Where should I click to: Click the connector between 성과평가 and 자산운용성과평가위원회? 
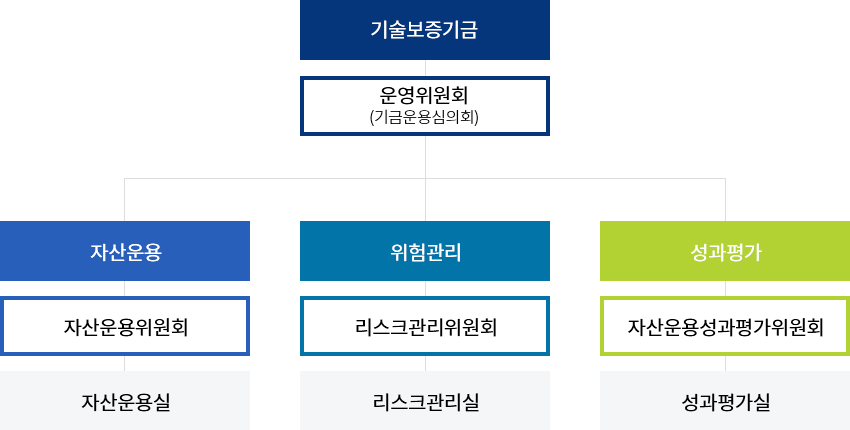tap(725, 288)
